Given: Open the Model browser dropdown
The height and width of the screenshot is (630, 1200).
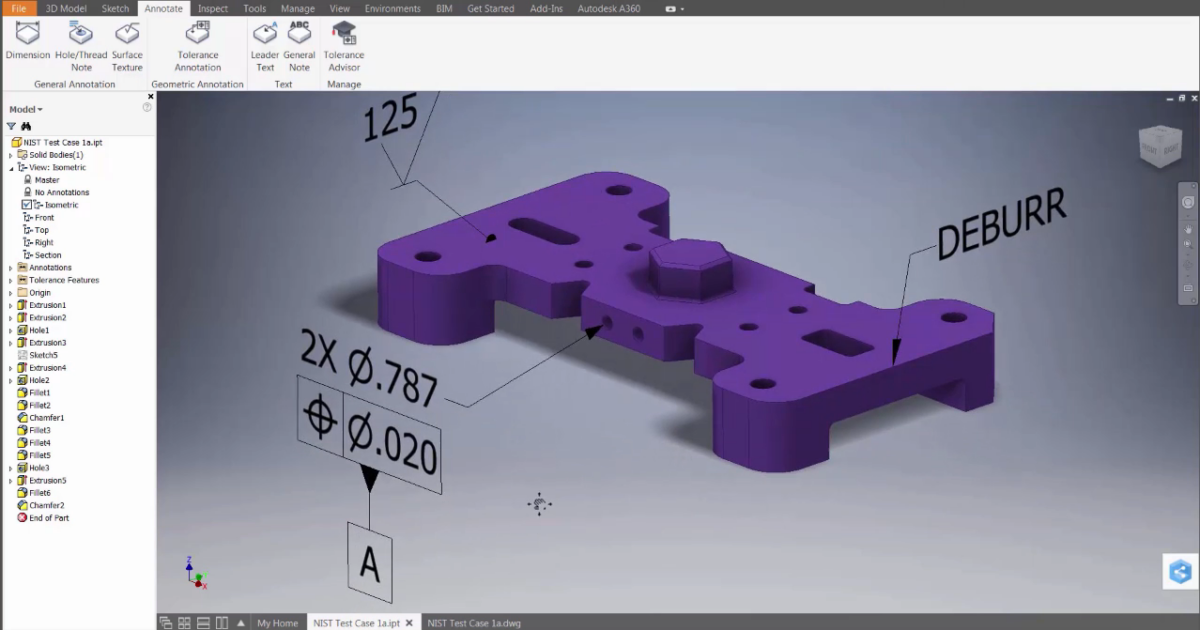Looking at the screenshot, I should [41, 108].
